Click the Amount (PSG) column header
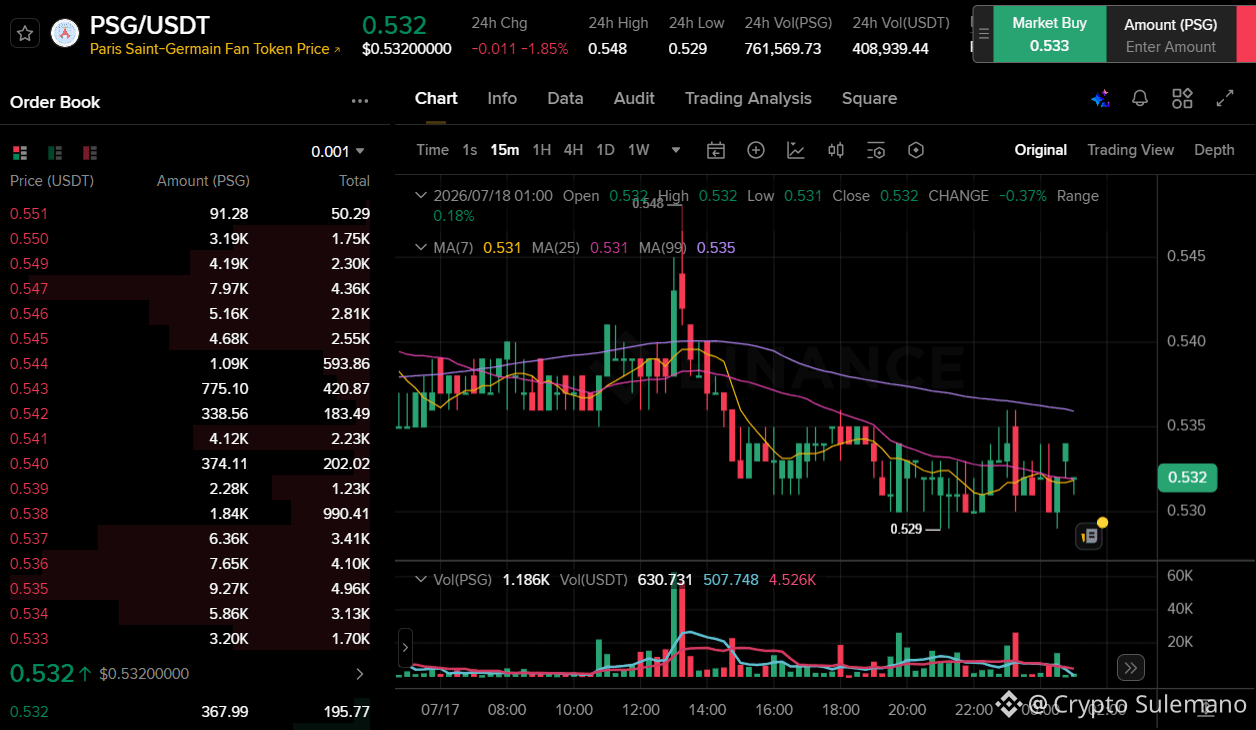1256x730 pixels. tap(203, 181)
